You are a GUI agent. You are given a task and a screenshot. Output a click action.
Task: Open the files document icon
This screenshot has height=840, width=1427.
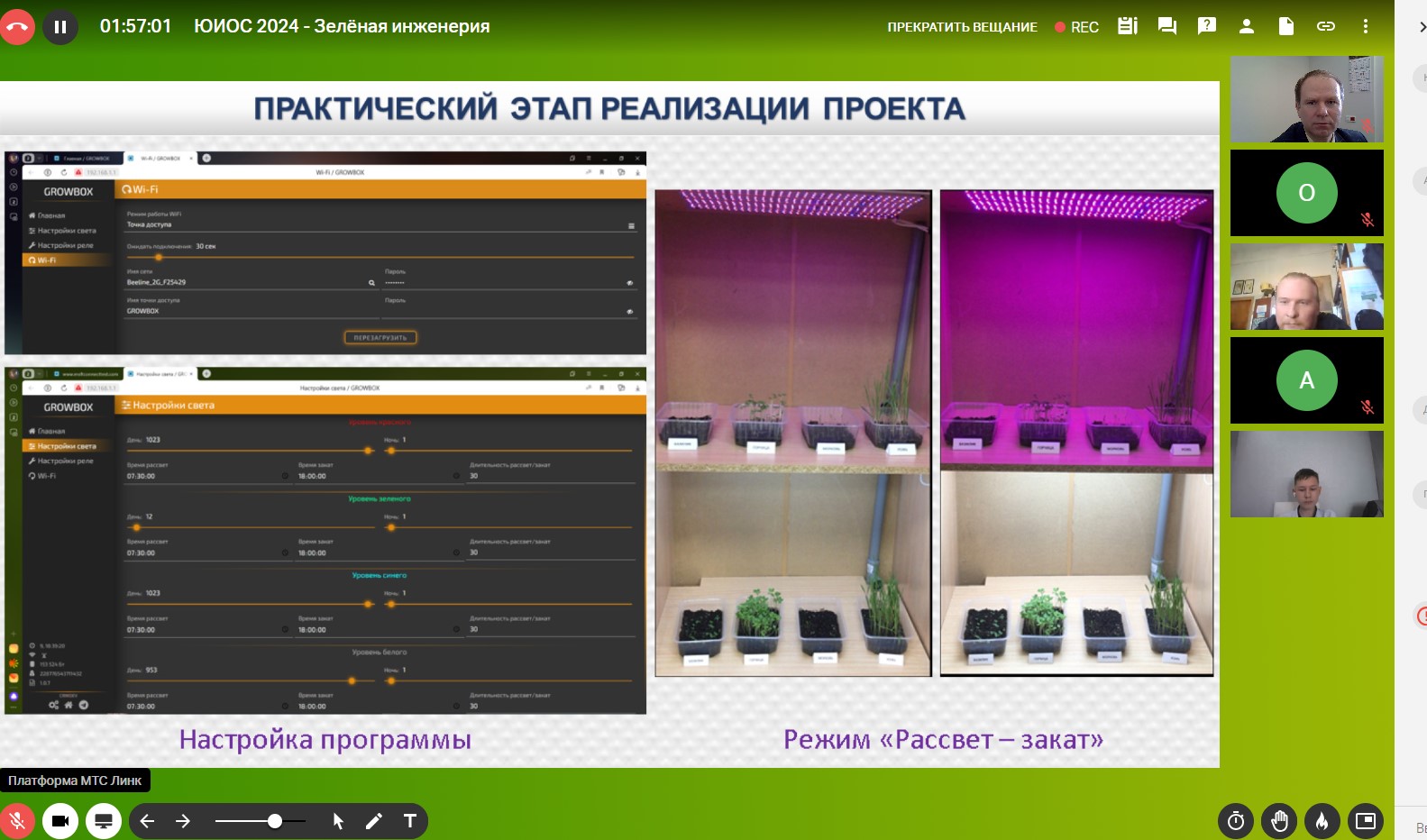pos(1286,26)
